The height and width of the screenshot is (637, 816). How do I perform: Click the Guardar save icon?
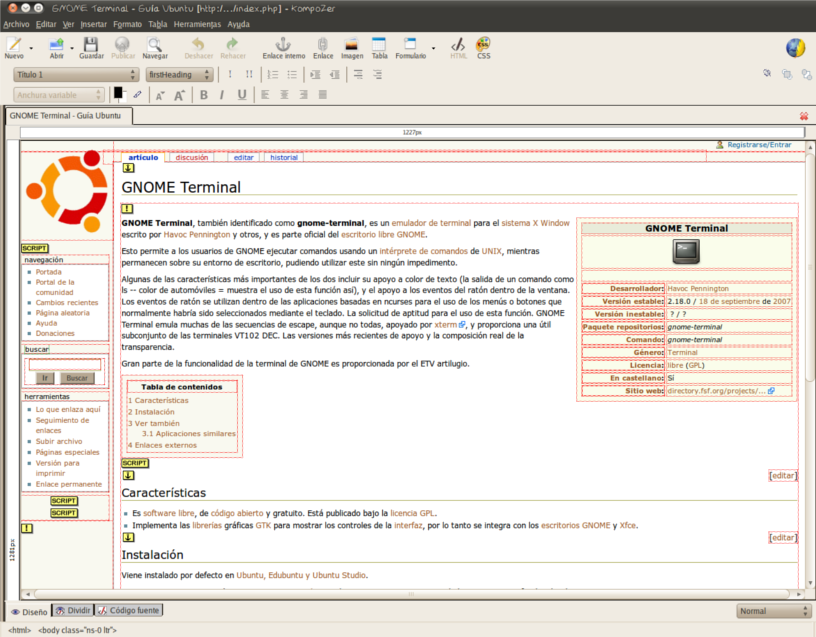coord(91,47)
